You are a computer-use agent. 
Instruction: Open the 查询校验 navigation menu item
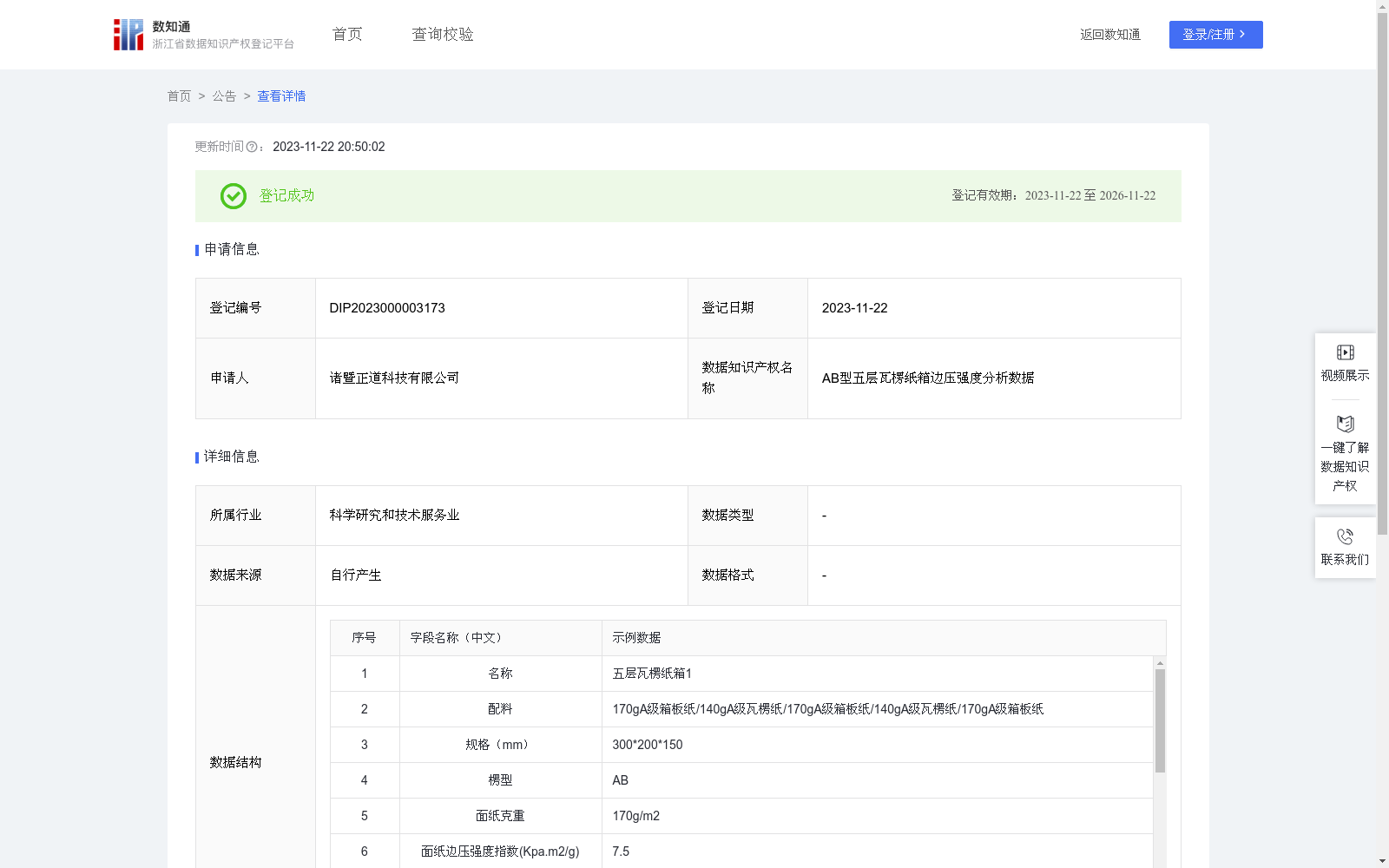click(443, 35)
